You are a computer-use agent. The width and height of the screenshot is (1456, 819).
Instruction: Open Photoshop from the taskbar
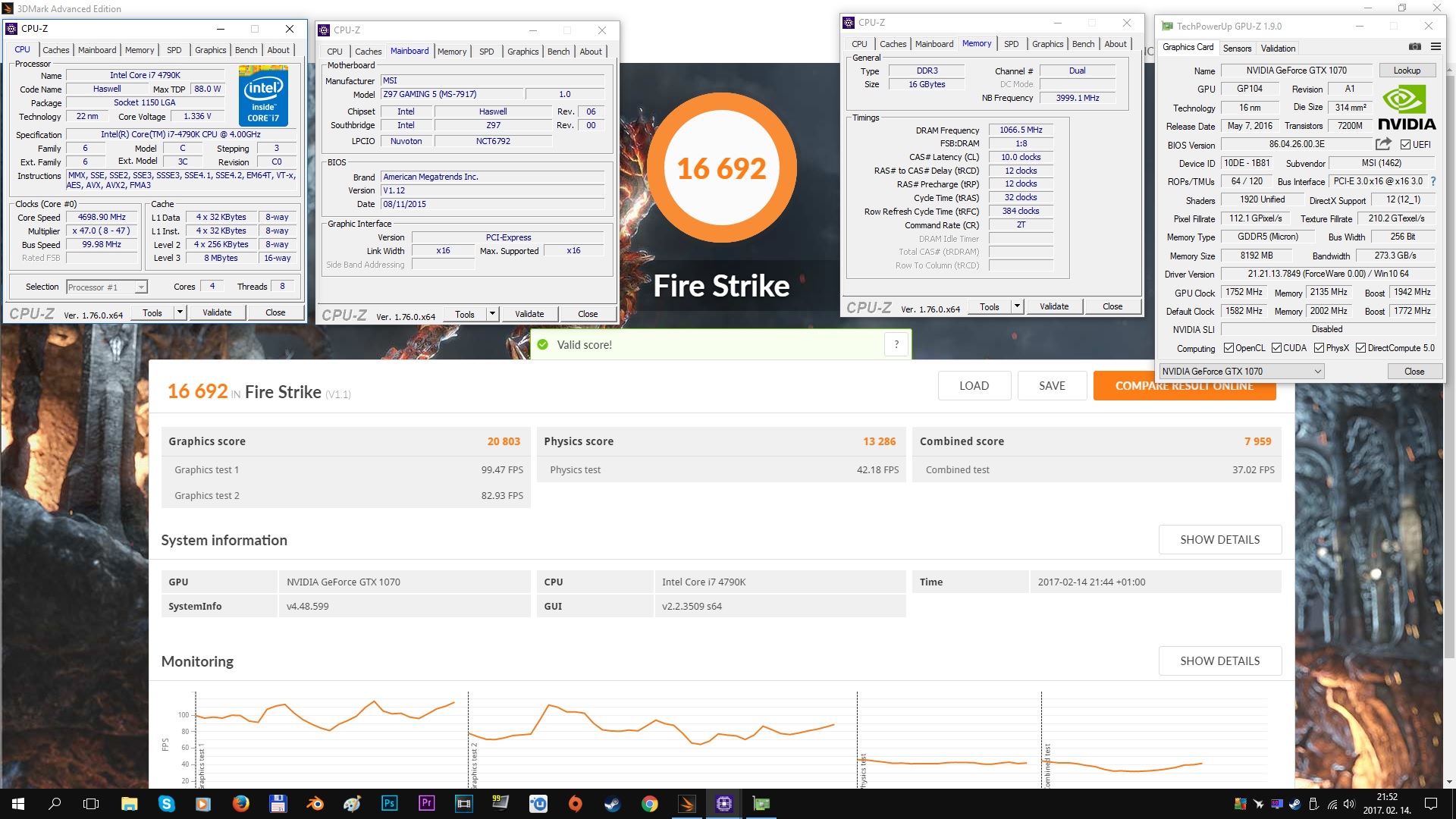389,804
